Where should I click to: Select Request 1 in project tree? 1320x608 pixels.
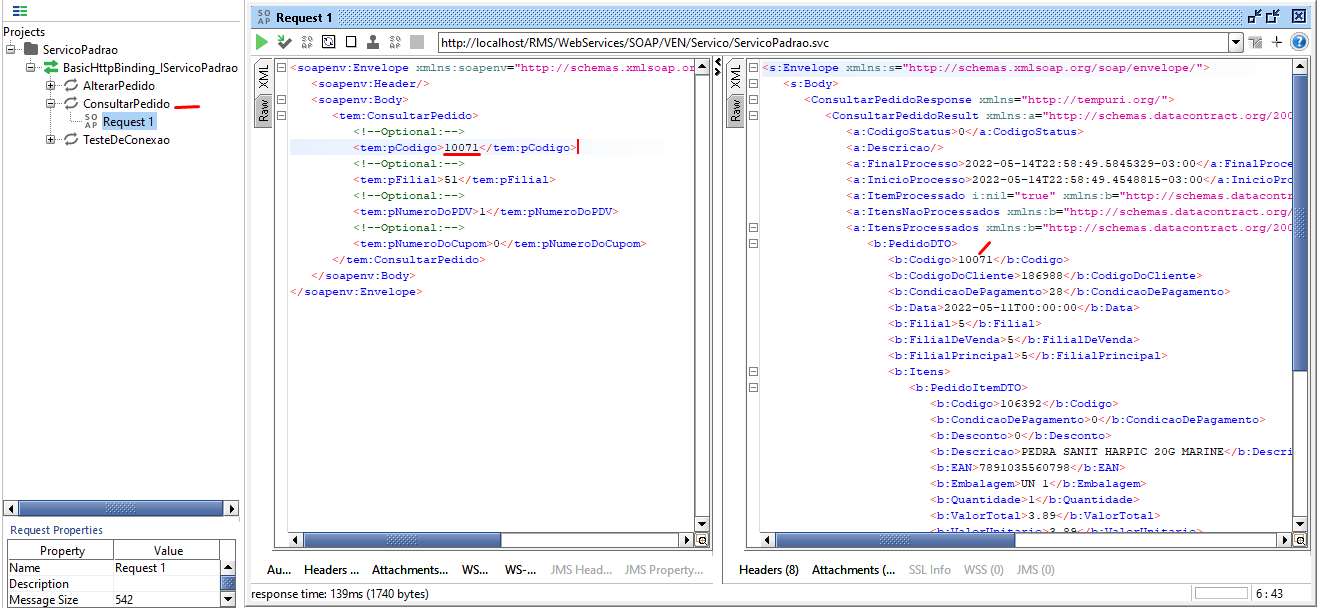(129, 122)
